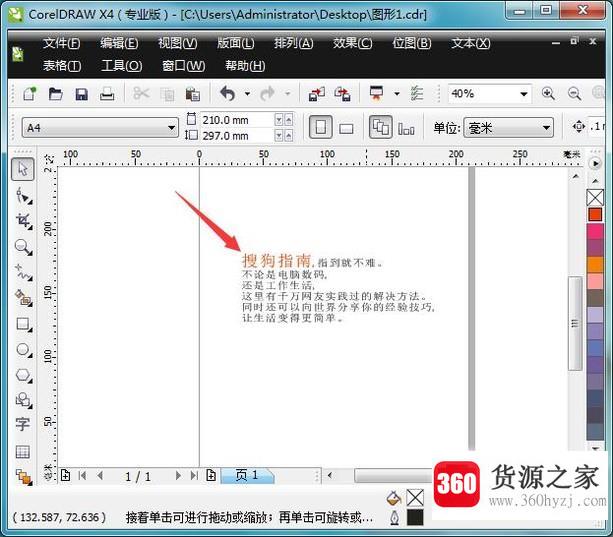Go to the next page arrow
Screen dimensions: 613x537
click(x=178, y=476)
